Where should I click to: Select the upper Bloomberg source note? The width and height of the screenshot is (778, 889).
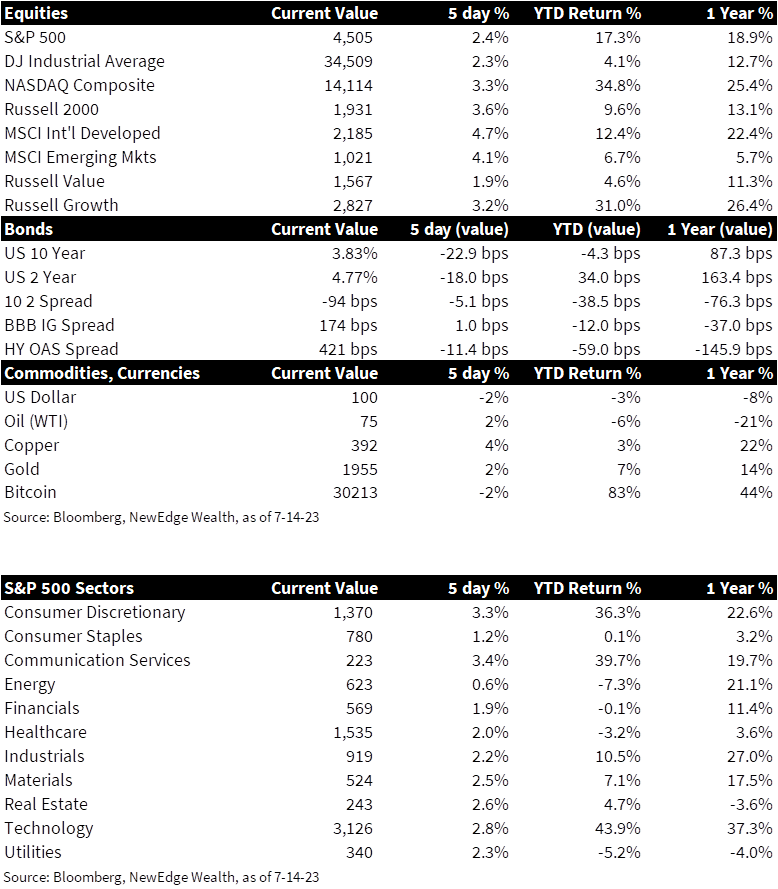[161, 517]
